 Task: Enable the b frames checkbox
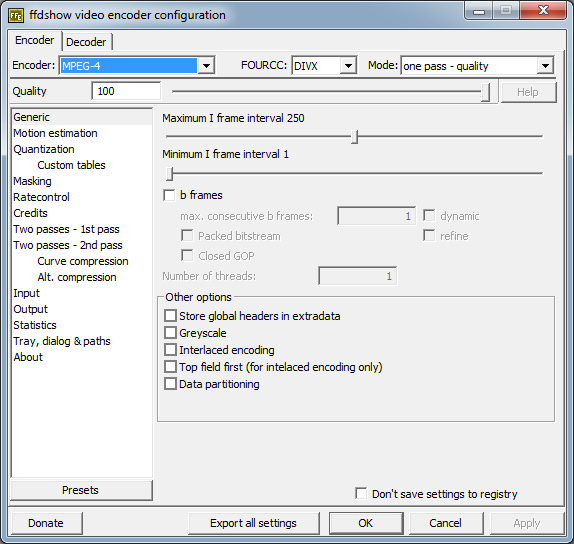coord(169,195)
